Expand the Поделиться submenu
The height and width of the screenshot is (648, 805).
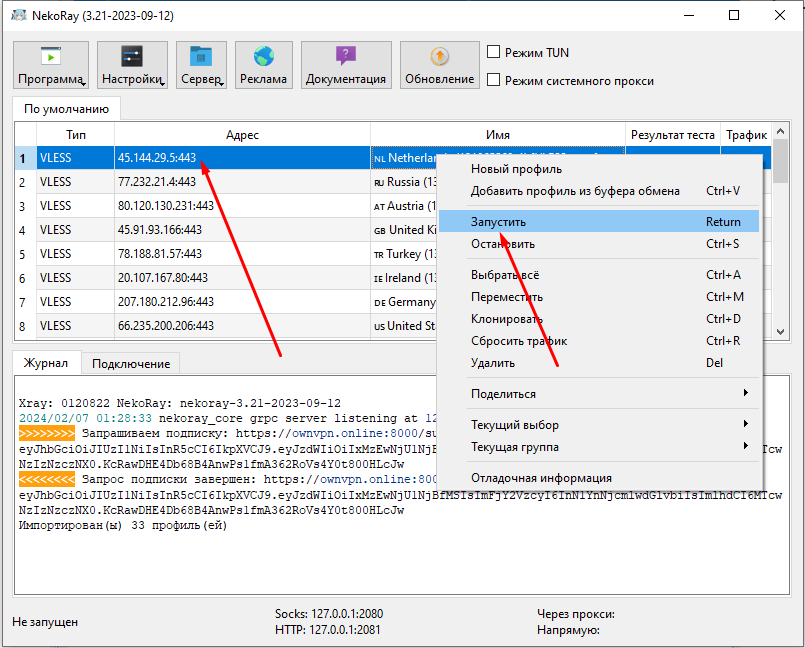click(x=599, y=394)
